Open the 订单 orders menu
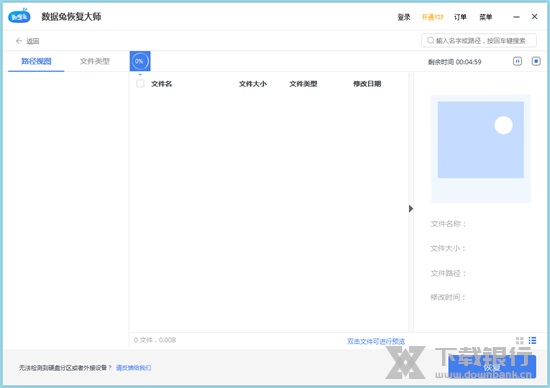The width and height of the screenshot is (550, 388). [x=460, y=17]
